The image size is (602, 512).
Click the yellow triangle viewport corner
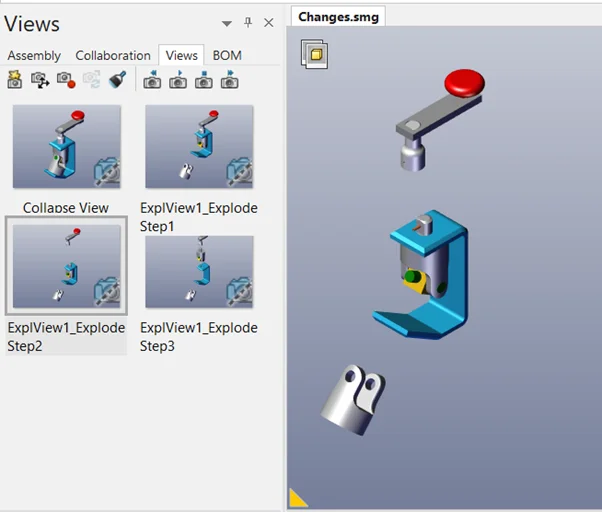[298, 498]
